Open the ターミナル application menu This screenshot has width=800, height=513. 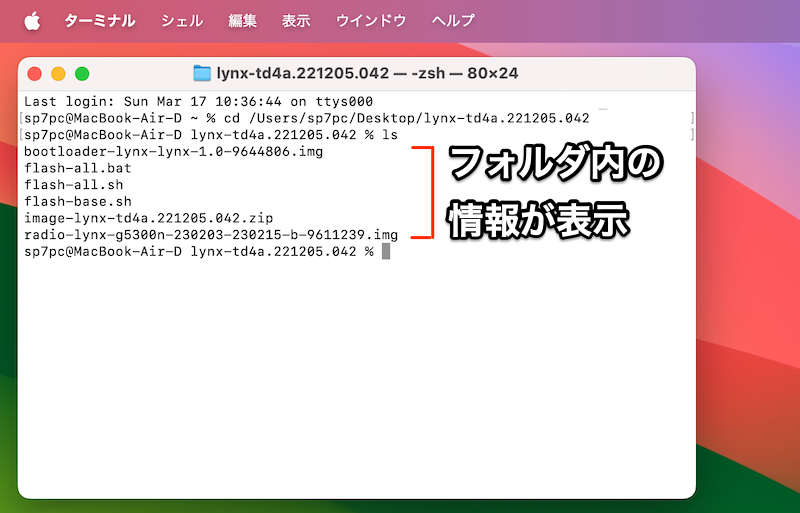pos(99,20)
